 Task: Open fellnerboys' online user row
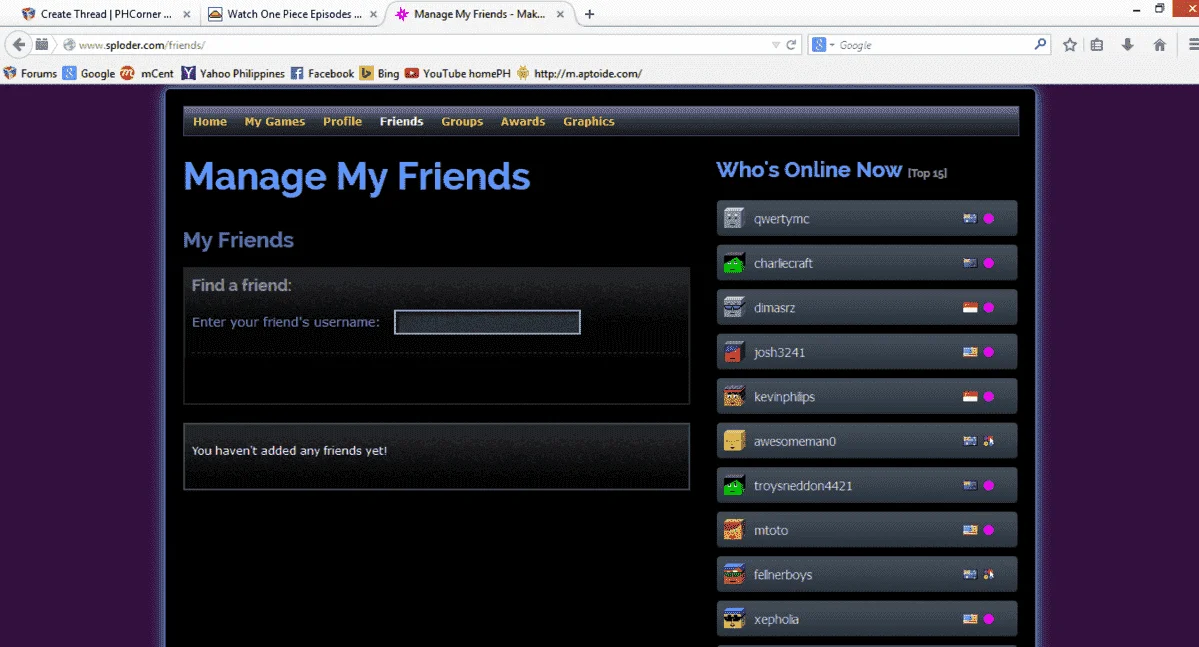coord(867,574)
